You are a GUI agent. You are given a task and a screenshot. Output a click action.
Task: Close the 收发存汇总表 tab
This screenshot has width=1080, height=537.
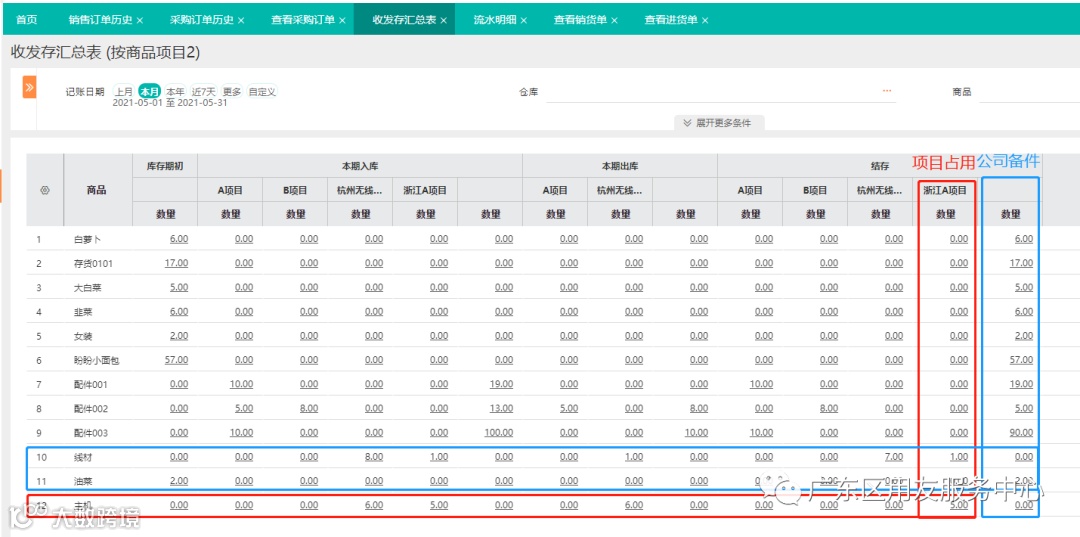coord(444,20)
